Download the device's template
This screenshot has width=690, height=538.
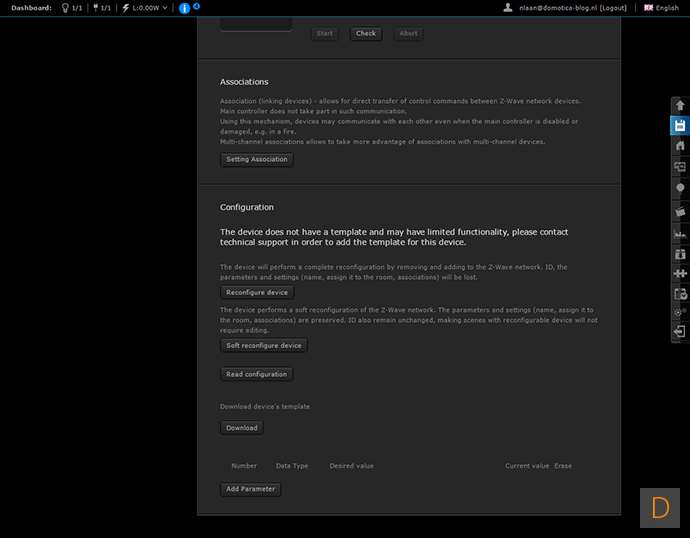pos(242,427)
